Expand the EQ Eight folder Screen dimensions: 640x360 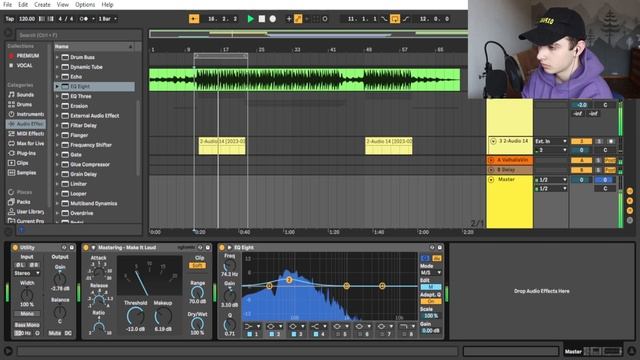point(57,87)
